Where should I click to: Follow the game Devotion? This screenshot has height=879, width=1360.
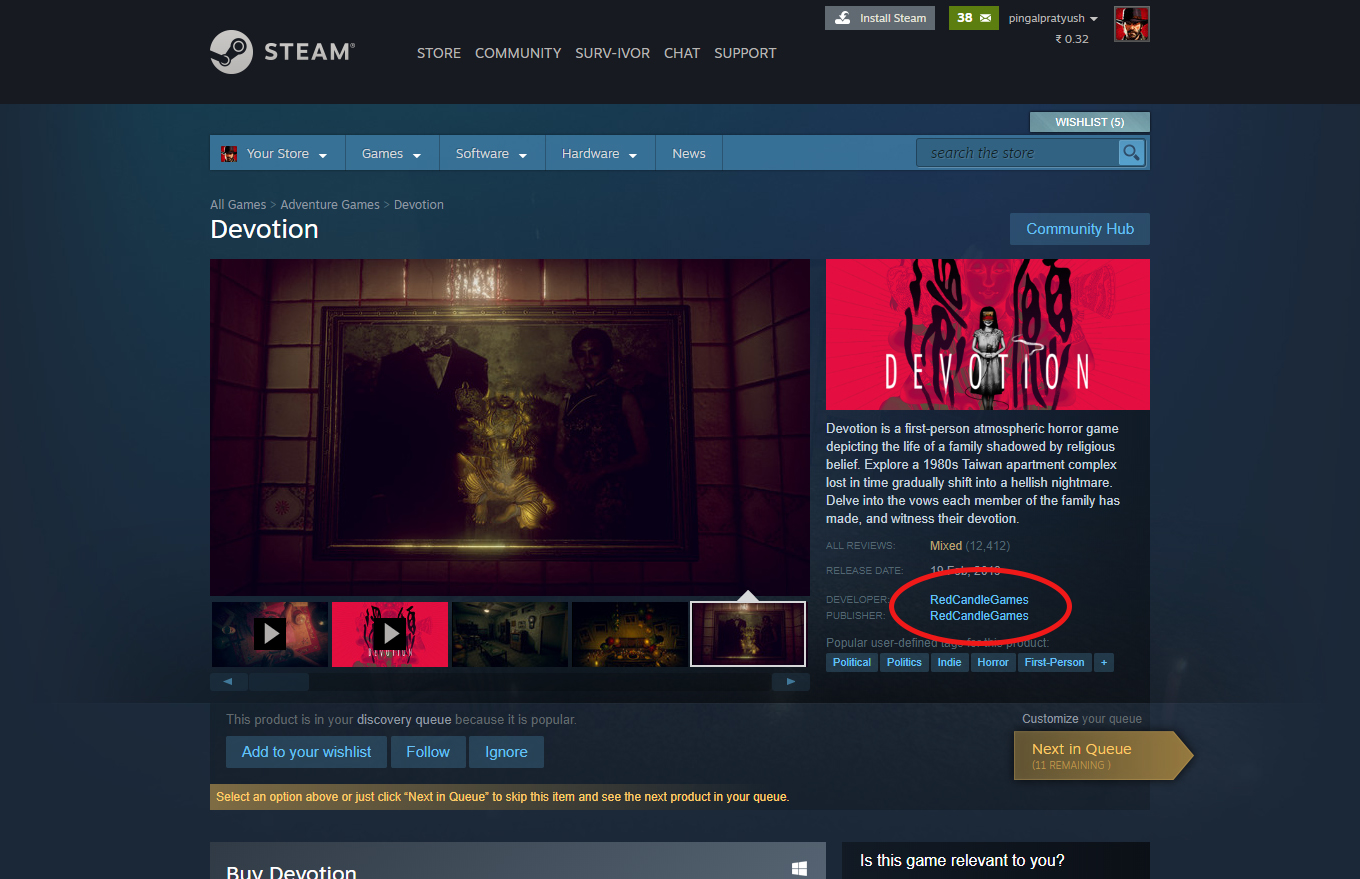coord(428,752)
